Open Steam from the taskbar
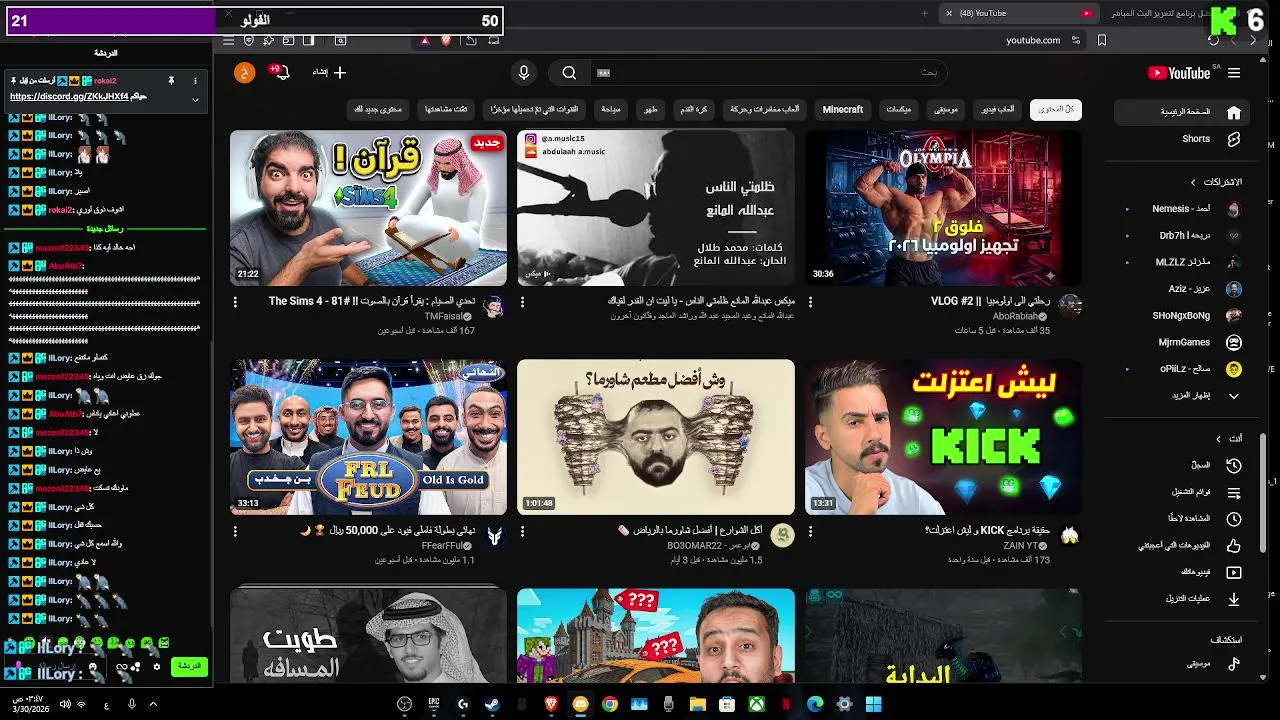1280x720 pixels. point(492,704)
